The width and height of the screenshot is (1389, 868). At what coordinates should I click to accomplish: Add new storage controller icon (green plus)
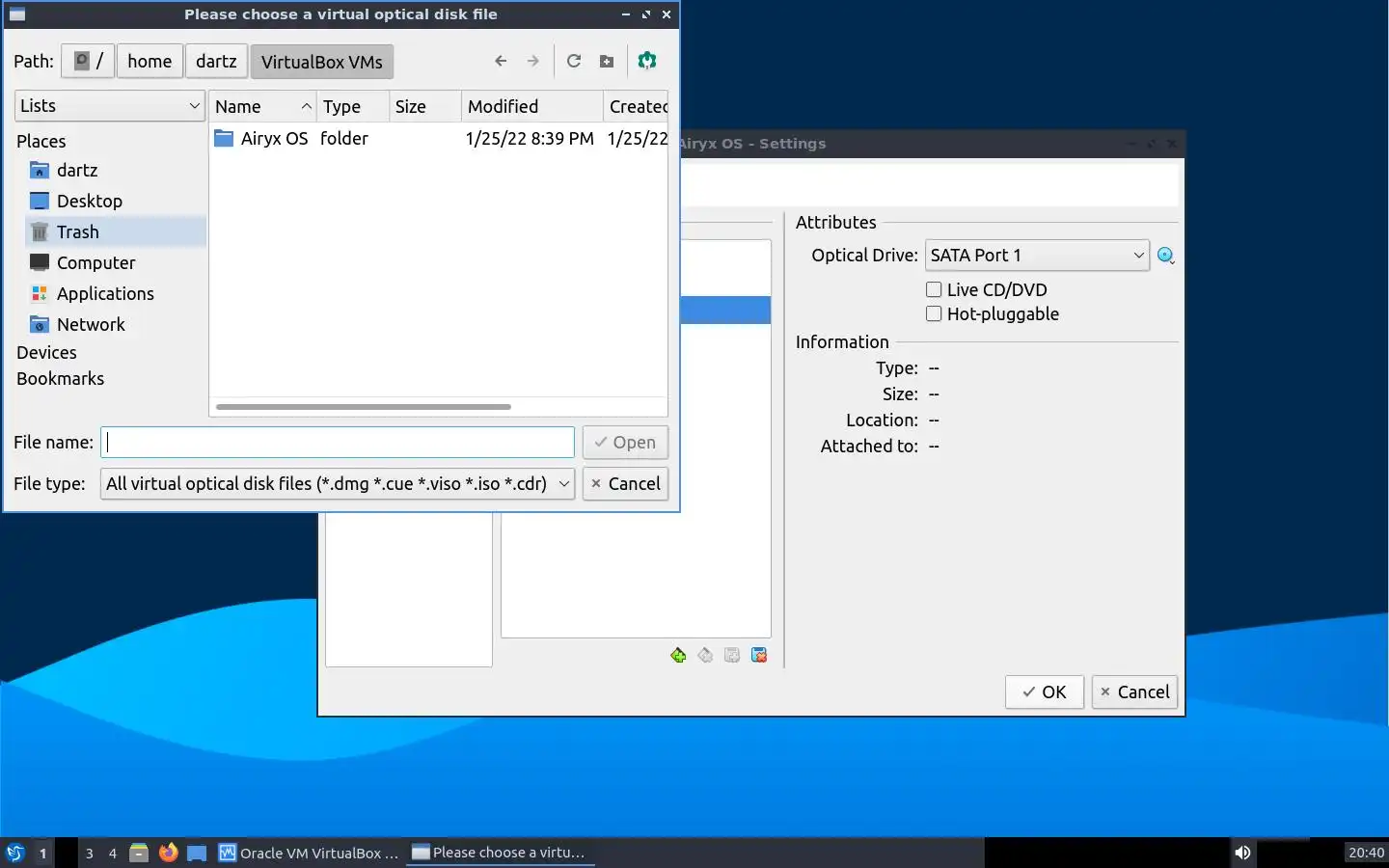pyautogui.click(x=678, y=656)
